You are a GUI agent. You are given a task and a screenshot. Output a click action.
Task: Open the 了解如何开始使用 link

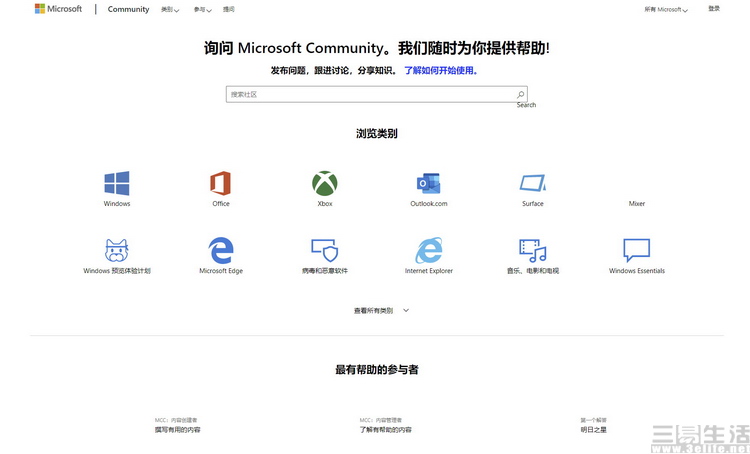point(441,70)
